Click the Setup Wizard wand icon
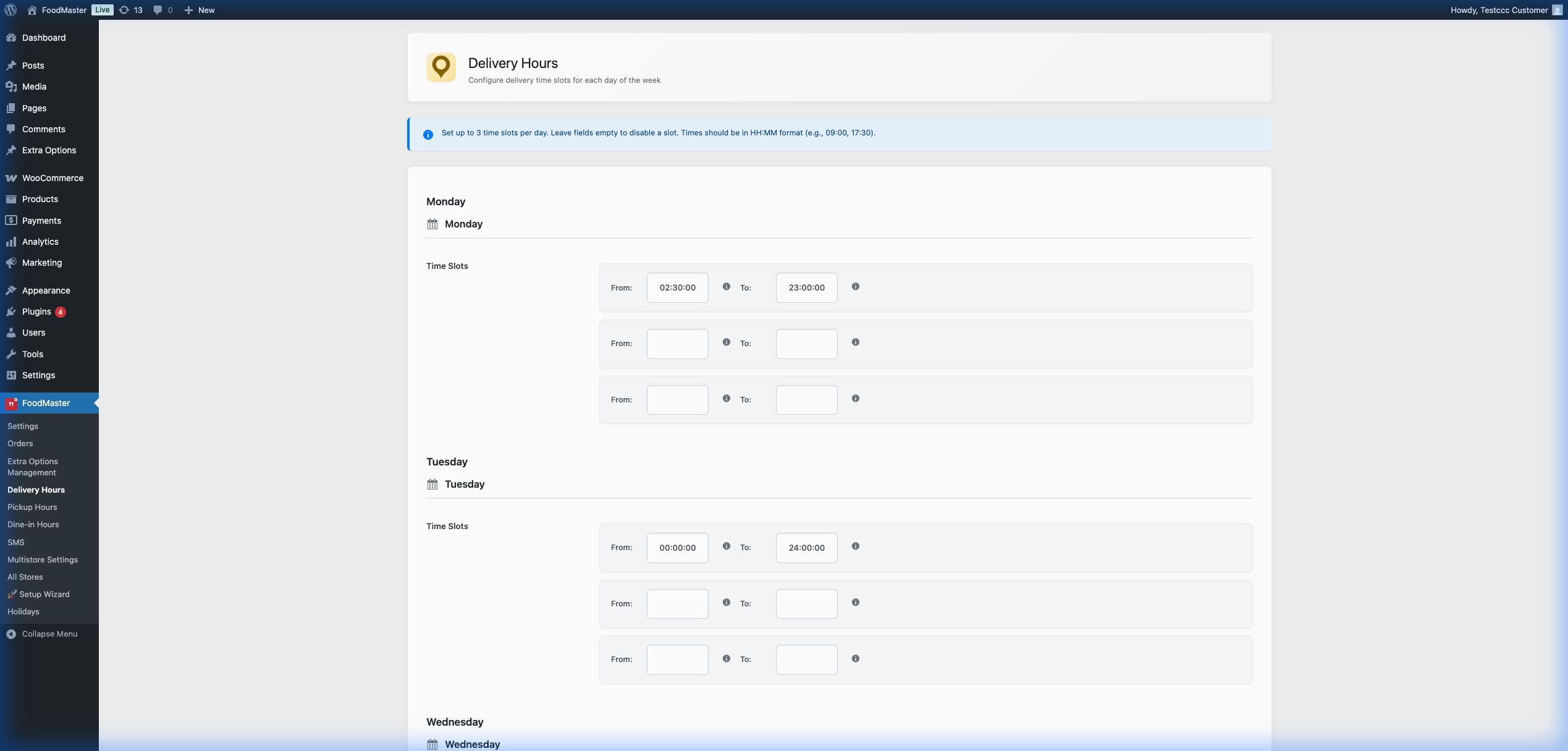The image size is (1568, 751). coord(12,594)
